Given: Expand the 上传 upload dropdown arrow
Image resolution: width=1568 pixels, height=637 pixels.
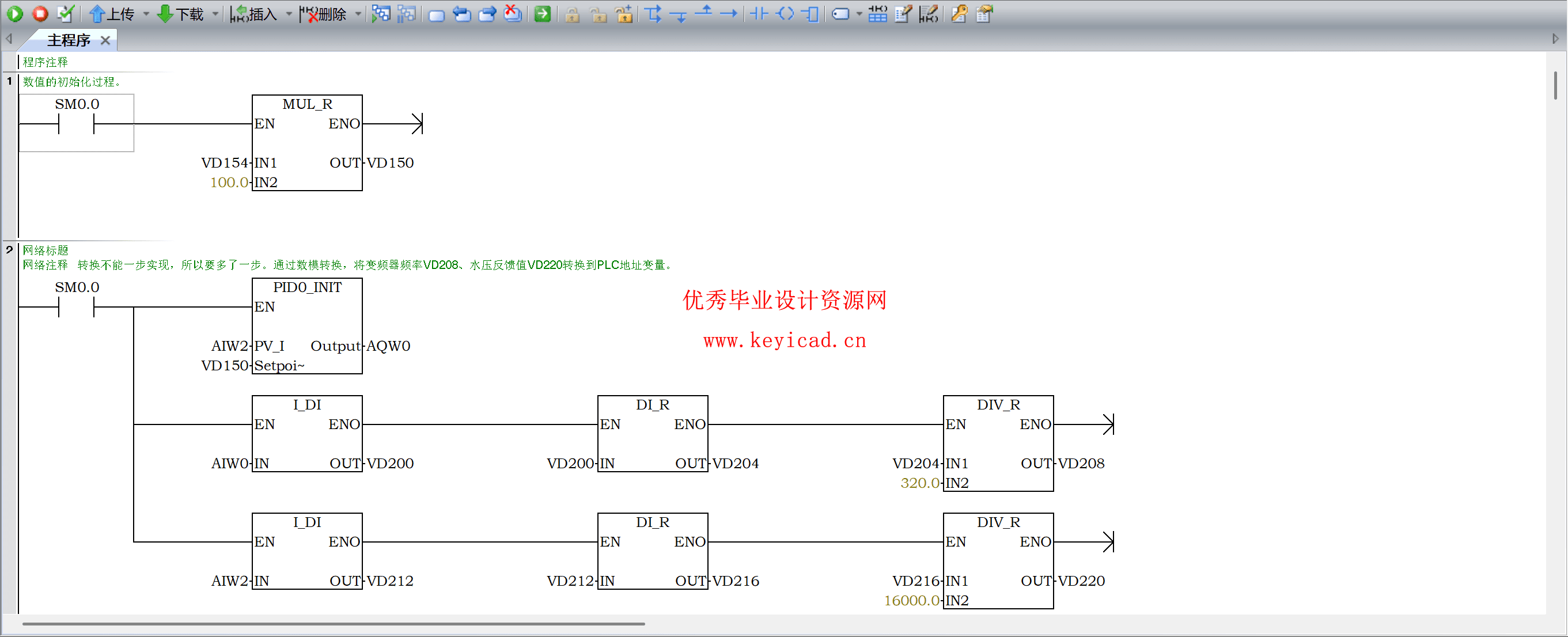Looking at the screenshot, I should click(146, 13).
